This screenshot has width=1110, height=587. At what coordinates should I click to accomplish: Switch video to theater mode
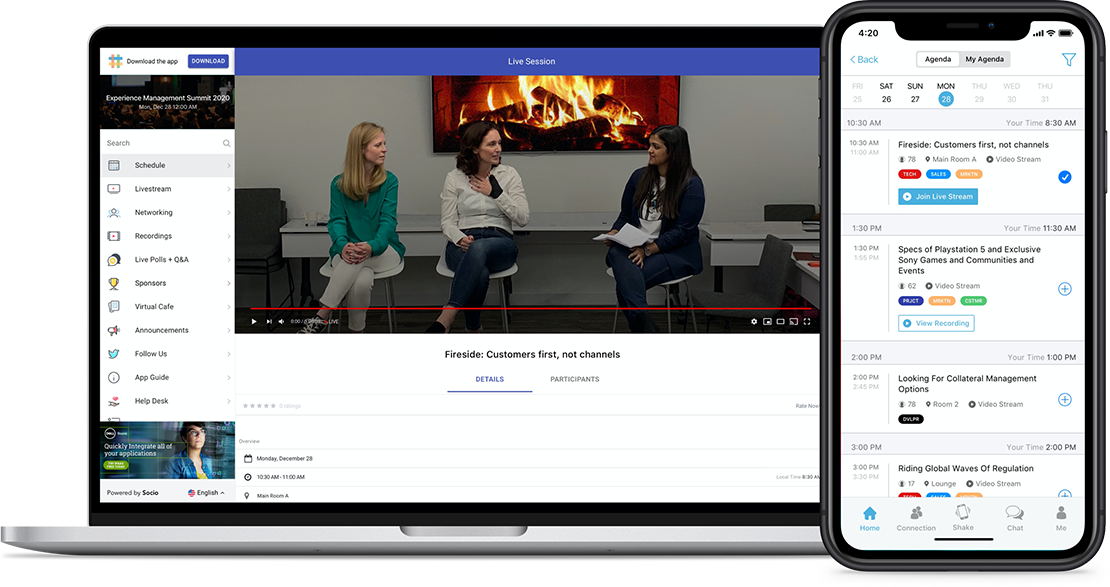pos(780,321)
